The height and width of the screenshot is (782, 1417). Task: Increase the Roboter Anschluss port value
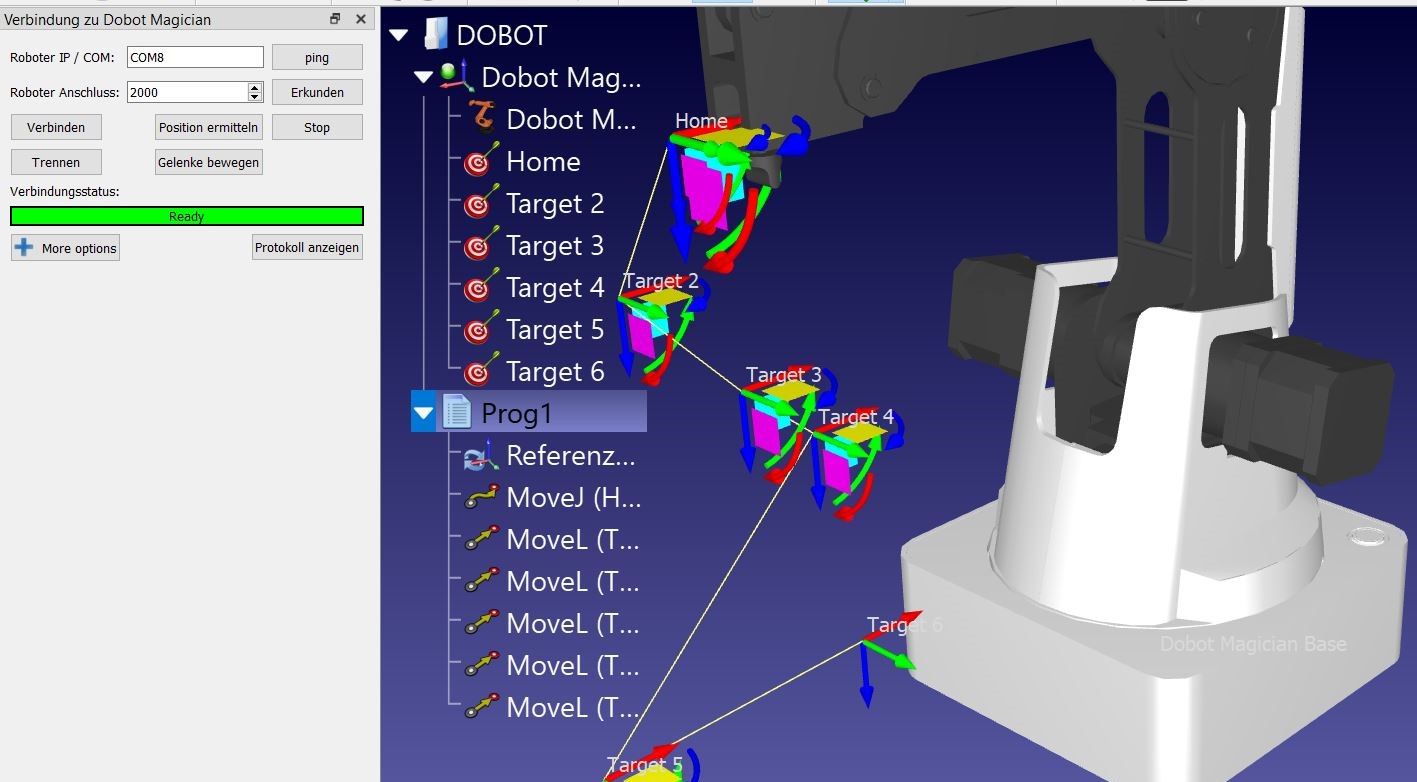point(255,87)
